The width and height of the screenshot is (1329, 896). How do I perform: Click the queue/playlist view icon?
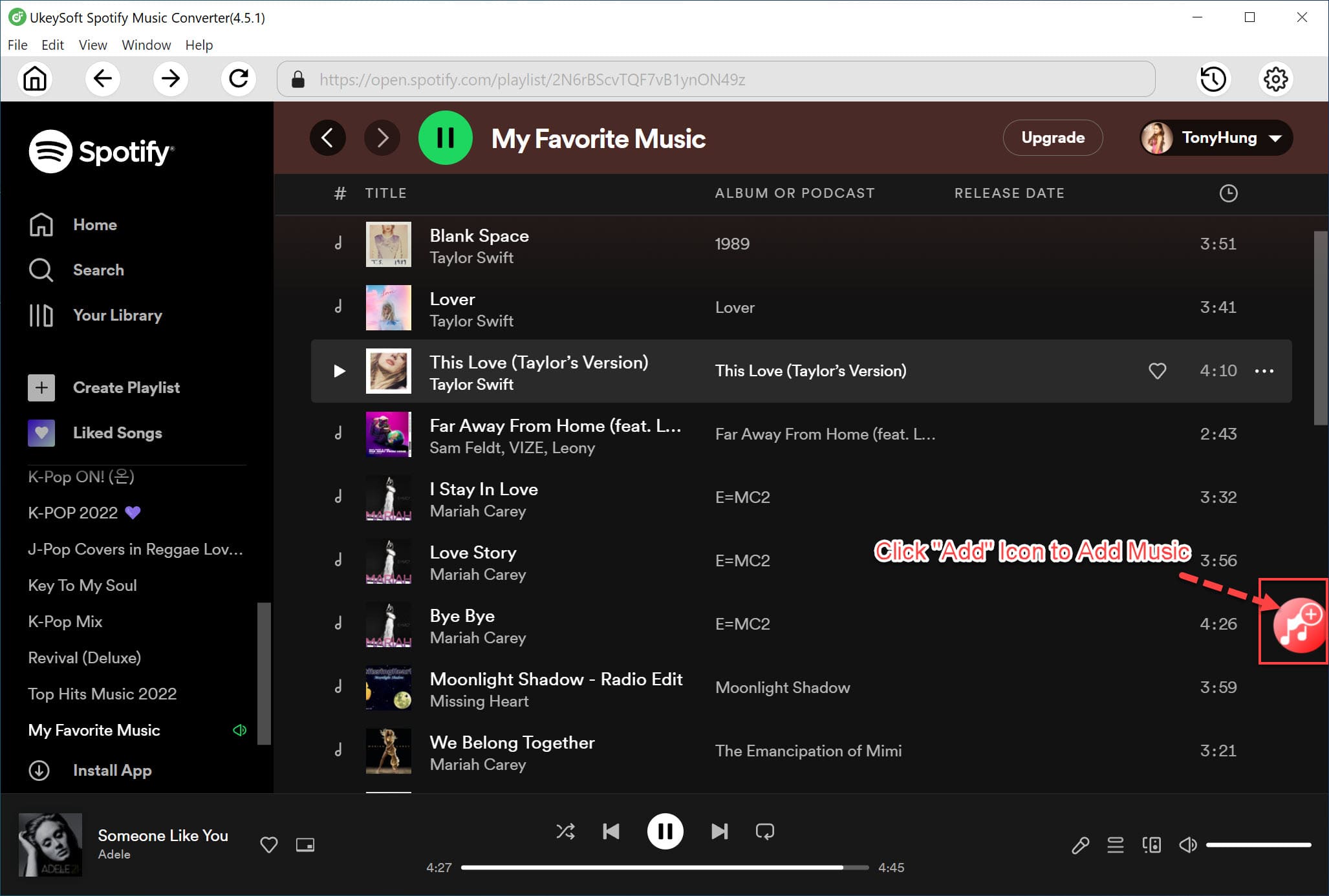point(1114,843)
